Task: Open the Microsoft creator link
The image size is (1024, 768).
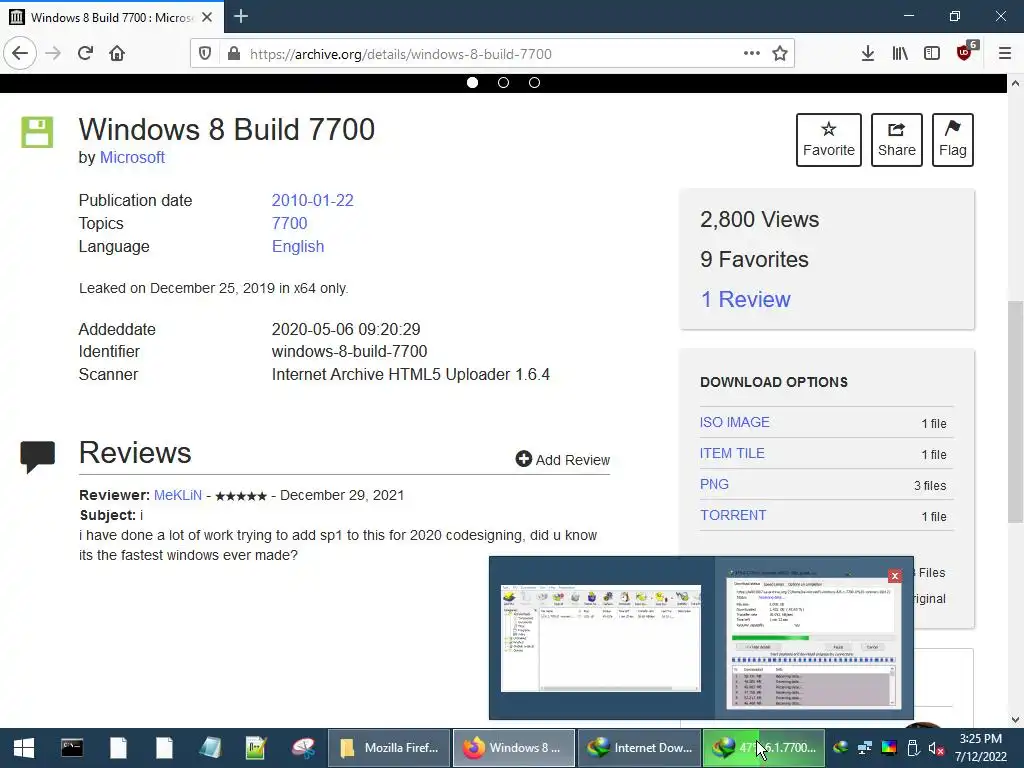Action: pos(132,157)
